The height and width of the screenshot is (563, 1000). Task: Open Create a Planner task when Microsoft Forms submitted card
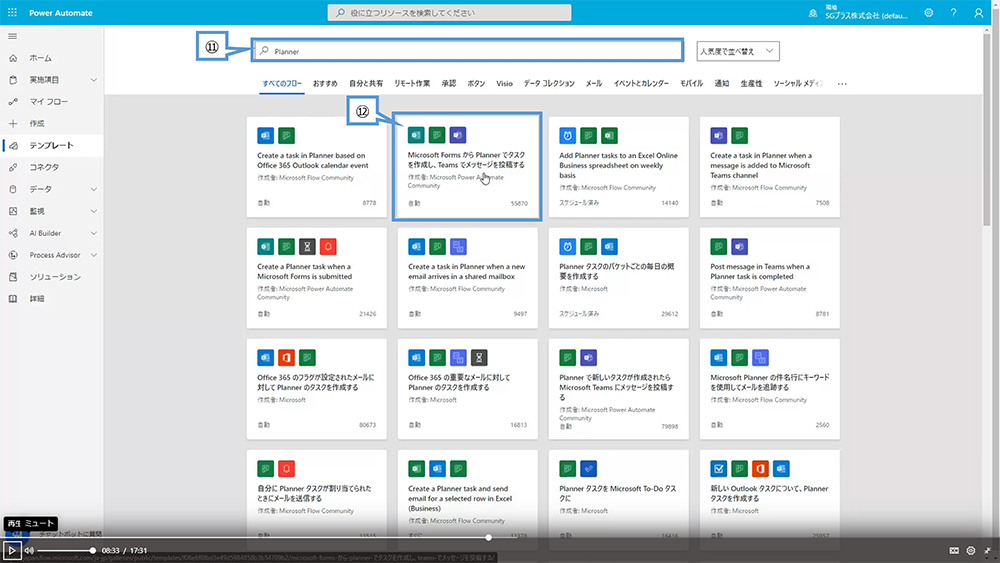tap(316, 278)
